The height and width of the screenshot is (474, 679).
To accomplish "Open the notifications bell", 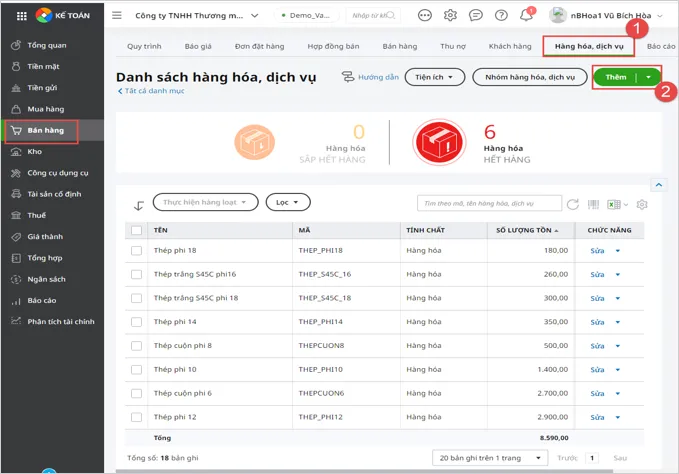I will tap(526, 15).
